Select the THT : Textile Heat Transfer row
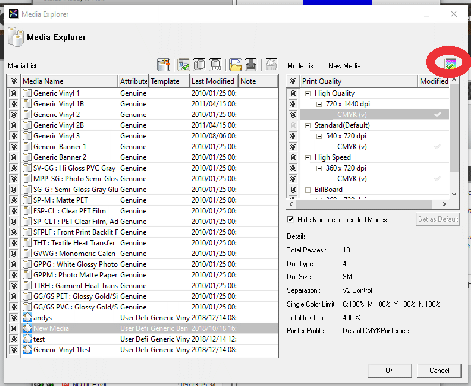 [149, 243]
